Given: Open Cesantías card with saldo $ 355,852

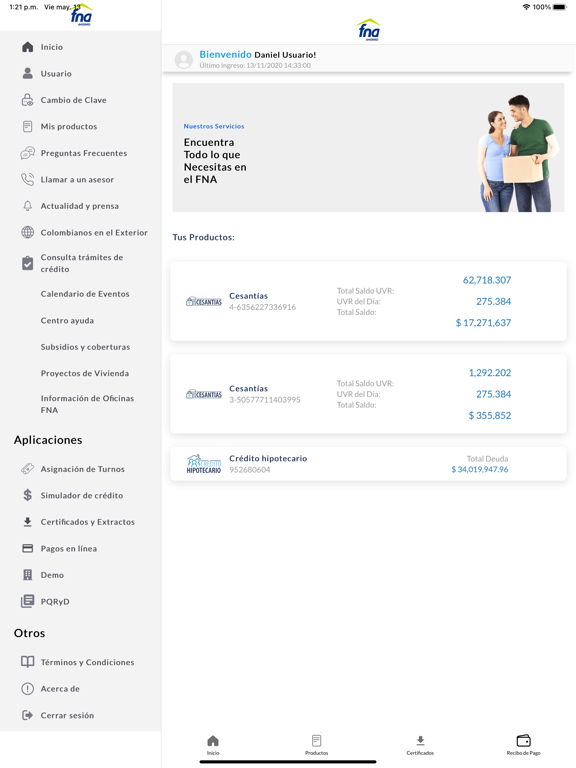Looking at the screenshot, I should (x=368, y=394).
